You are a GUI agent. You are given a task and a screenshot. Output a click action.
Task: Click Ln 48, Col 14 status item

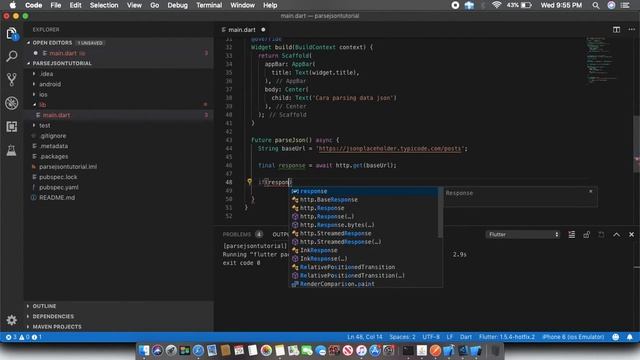coord(364,337)
